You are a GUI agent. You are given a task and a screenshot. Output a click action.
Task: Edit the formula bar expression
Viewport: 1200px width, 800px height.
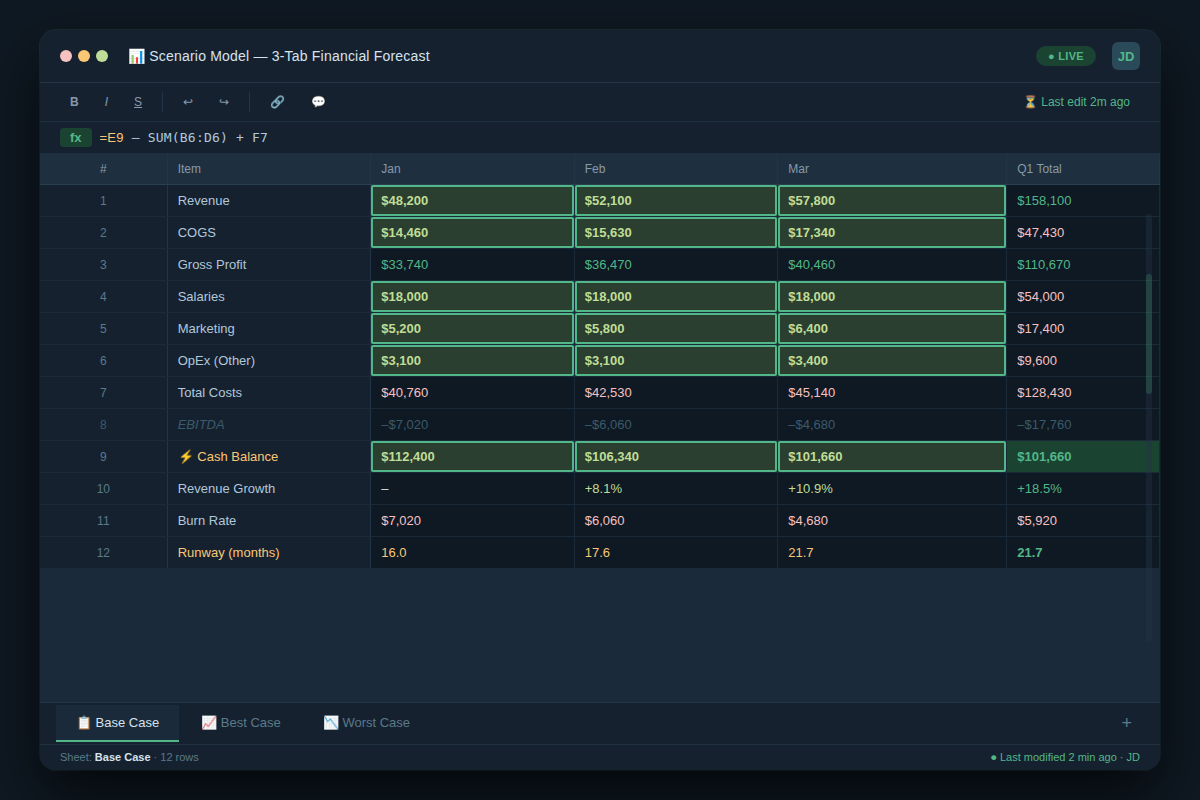click(x=184, y=138)
